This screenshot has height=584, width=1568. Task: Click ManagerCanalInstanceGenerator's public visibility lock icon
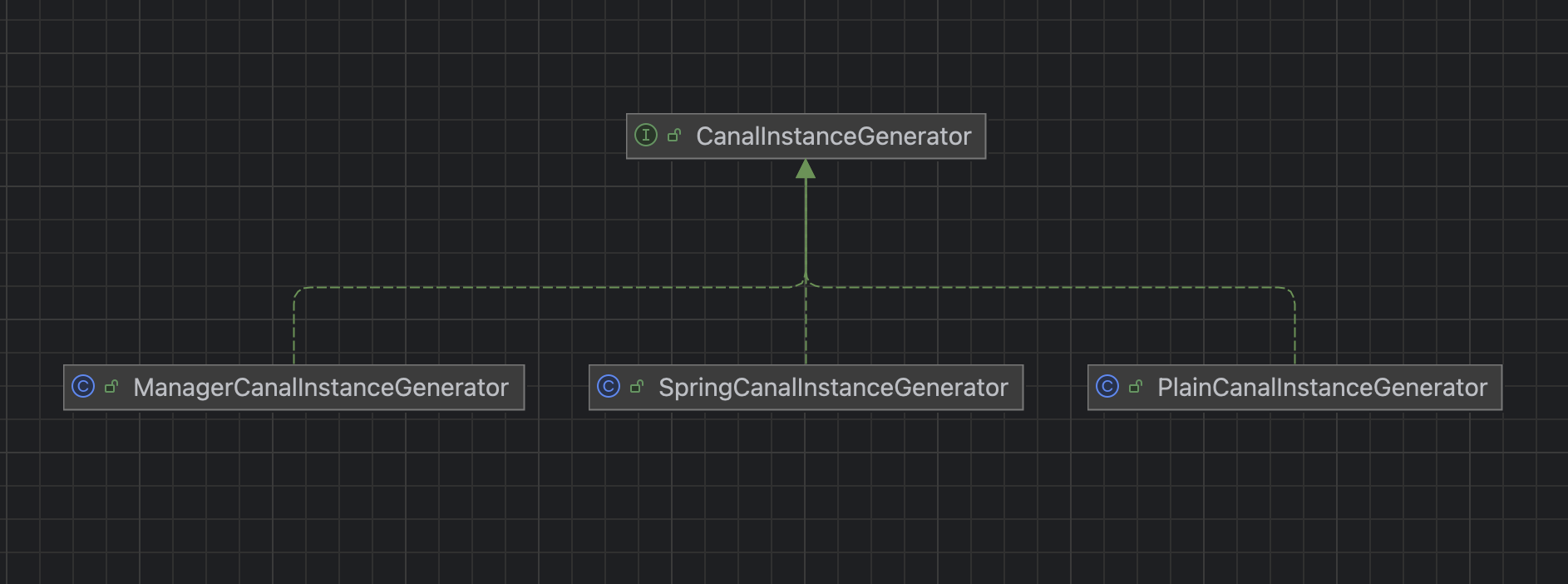[x=111, y=386]
